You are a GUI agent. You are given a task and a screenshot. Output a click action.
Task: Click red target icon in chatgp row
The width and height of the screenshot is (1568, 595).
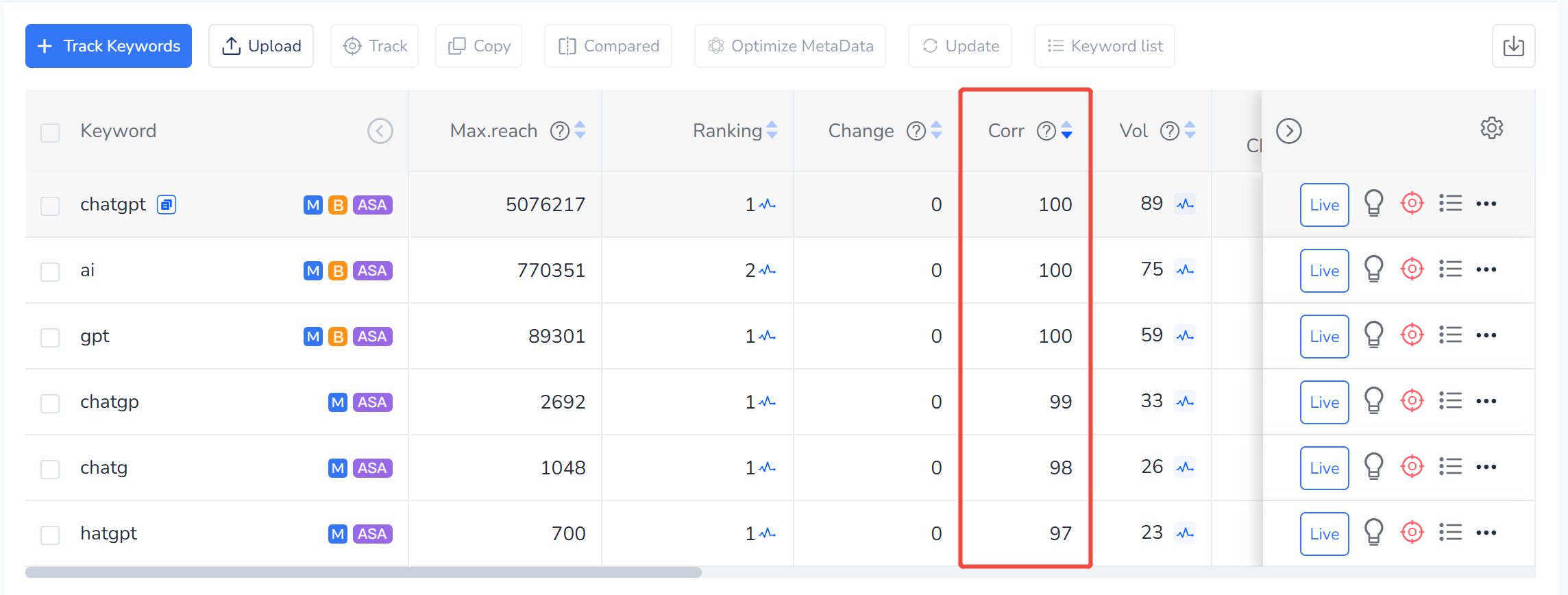1412,401
